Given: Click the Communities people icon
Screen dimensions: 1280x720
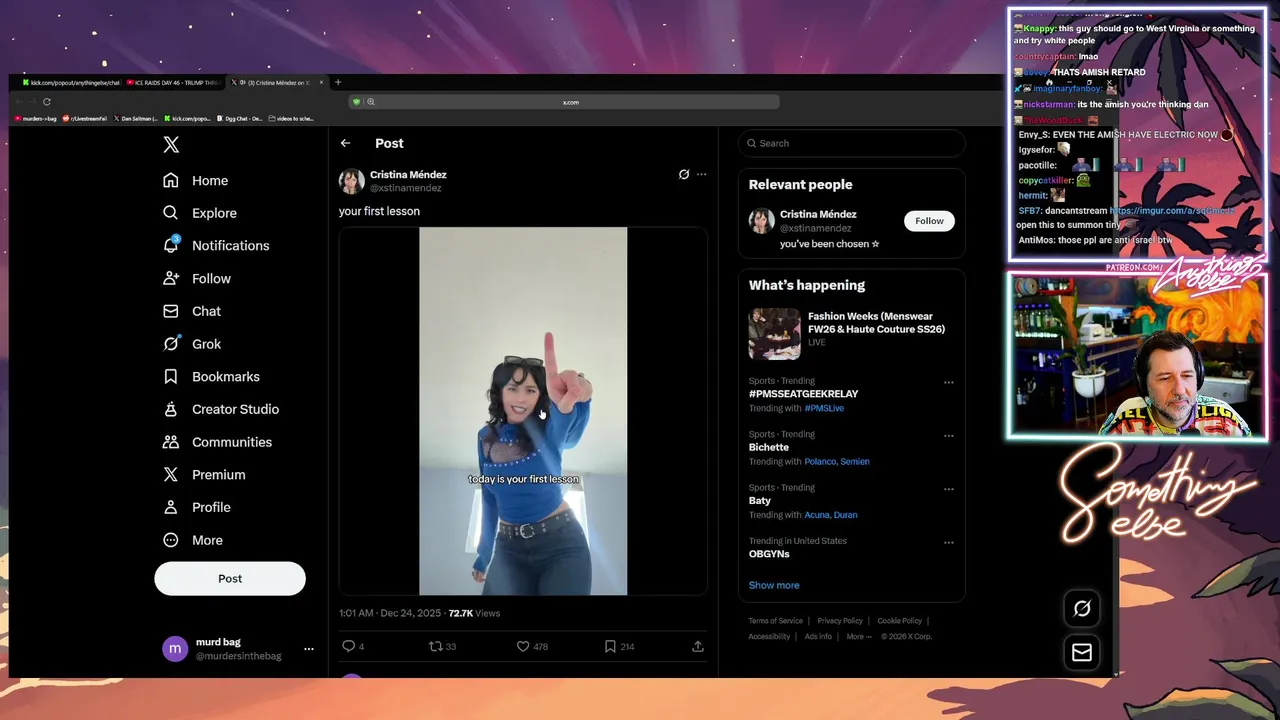Looking at the screenshot, I should (x=171, y=442).
